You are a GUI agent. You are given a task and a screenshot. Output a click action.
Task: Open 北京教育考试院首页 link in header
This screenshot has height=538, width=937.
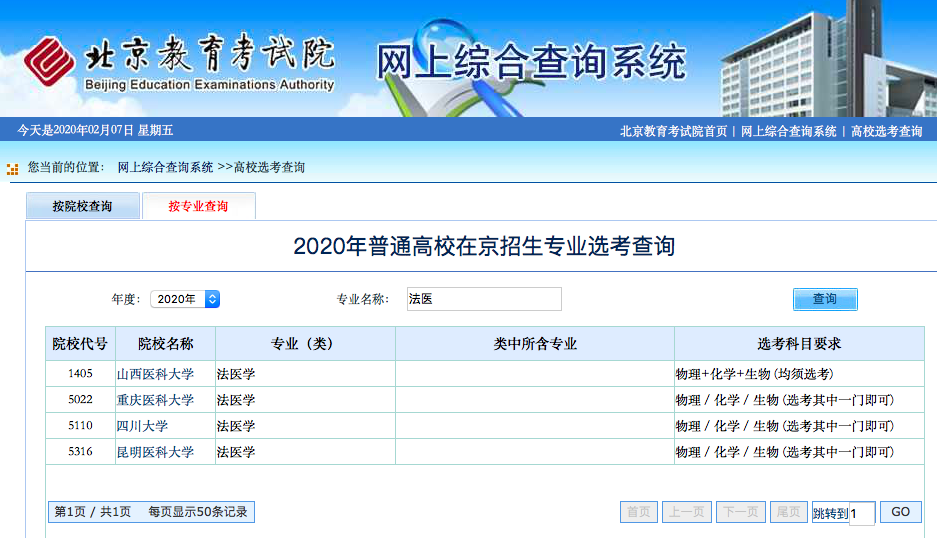[x=673, y=131]
